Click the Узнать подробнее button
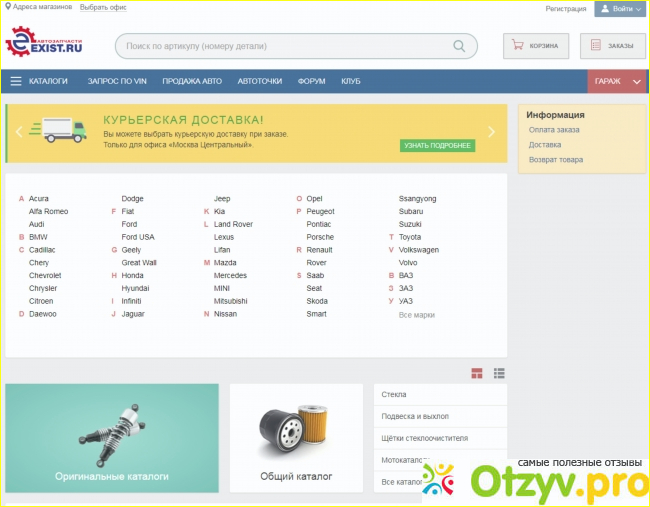This screenshot has height=507, width=650. tap(437, 146)
